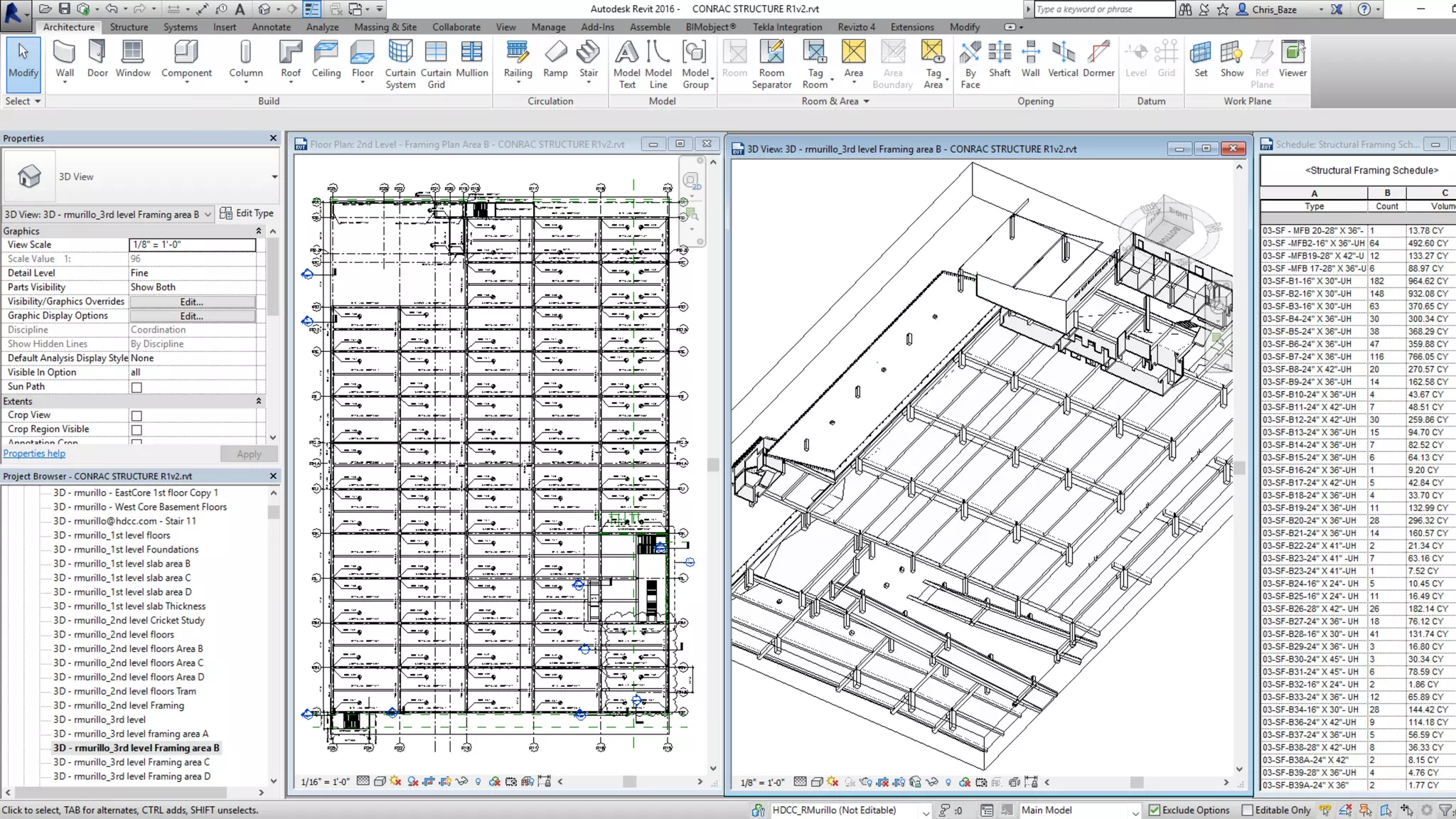Uncheck Exclude Options checkbox
The image size is (1456, 819).
pyautogui.click(x=1155, y=810)
